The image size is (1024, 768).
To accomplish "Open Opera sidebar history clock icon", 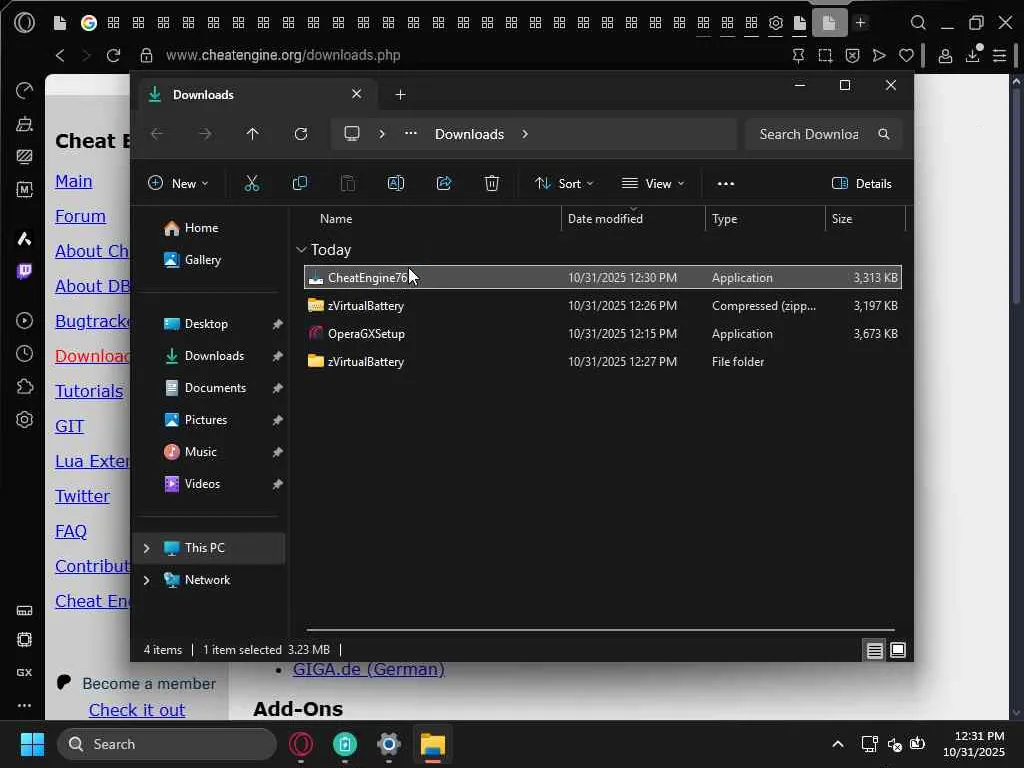I will pos(24,353).
